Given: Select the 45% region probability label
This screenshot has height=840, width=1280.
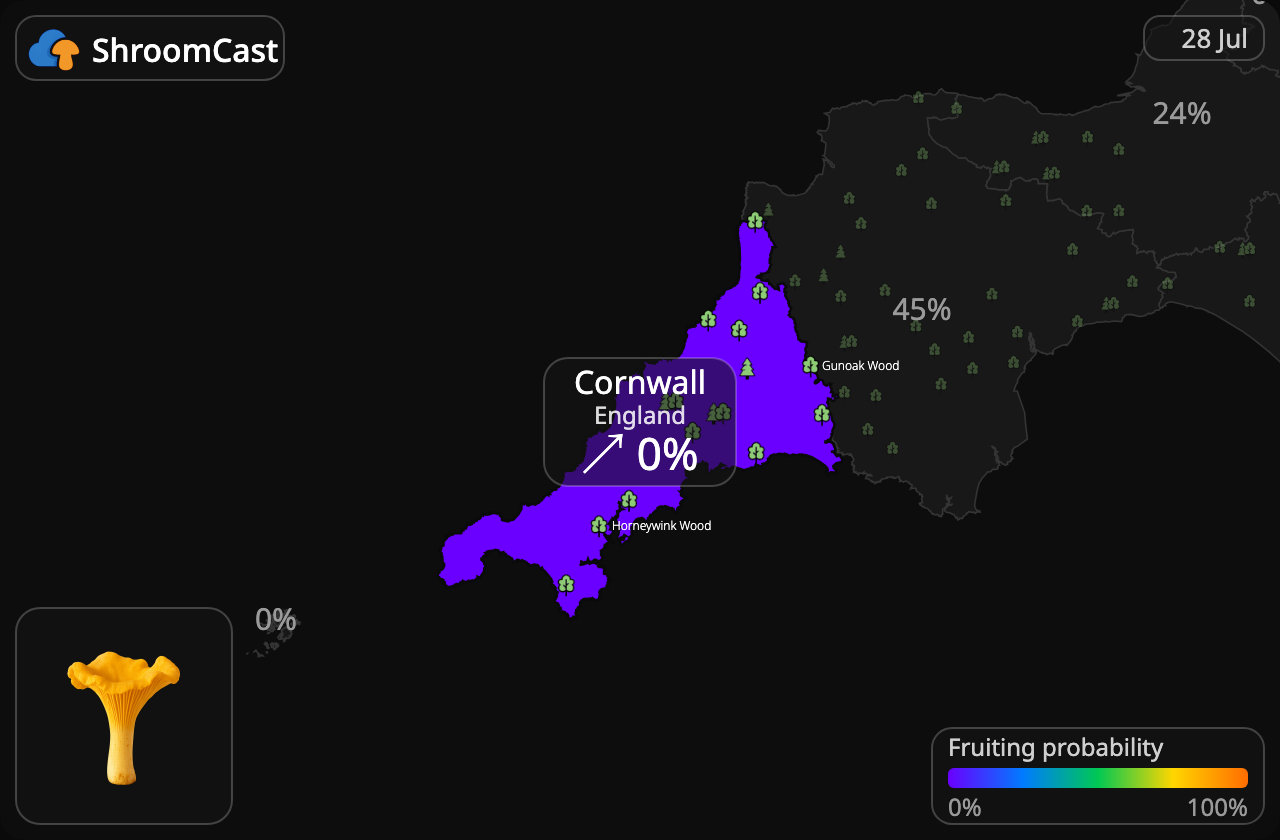Looking at the screenshot, I should pos(921,310).
